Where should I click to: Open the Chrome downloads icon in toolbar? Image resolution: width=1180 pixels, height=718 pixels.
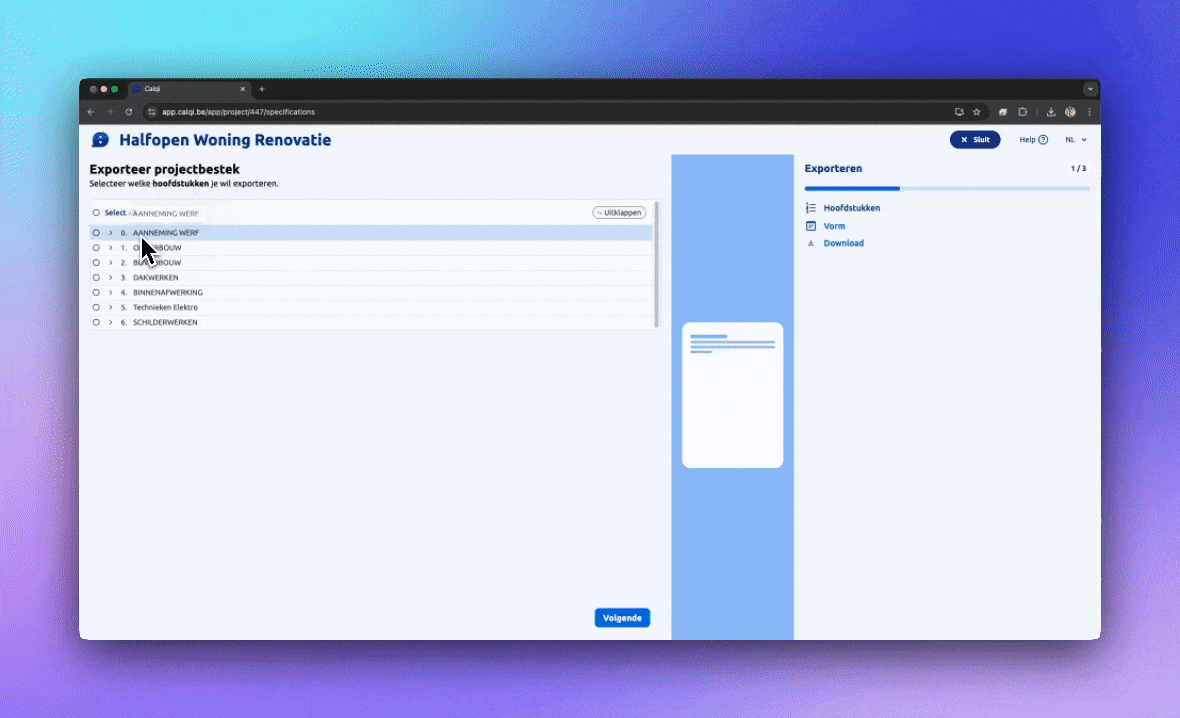click(x=1051, y=112)
